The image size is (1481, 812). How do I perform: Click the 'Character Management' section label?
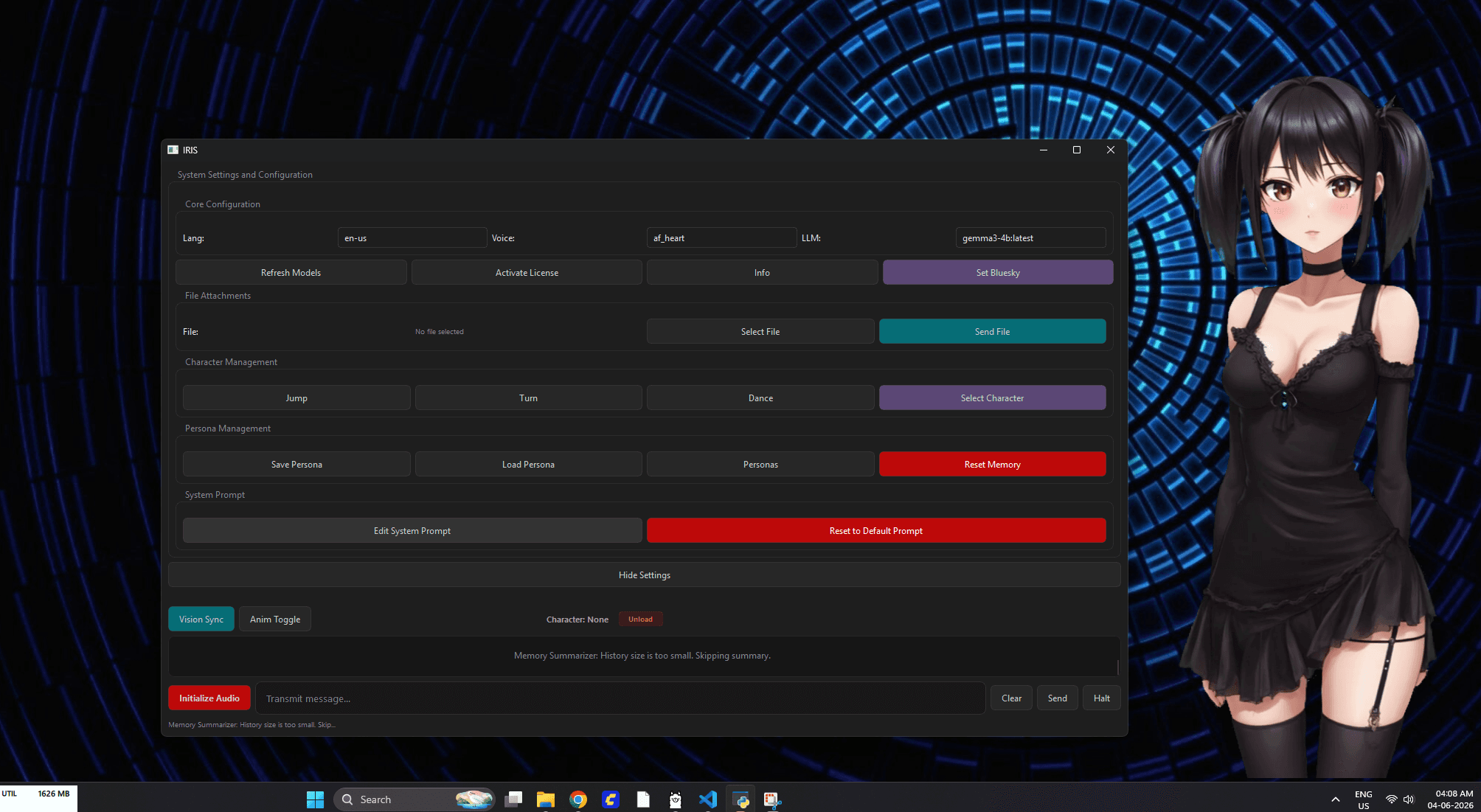[231, 362]
